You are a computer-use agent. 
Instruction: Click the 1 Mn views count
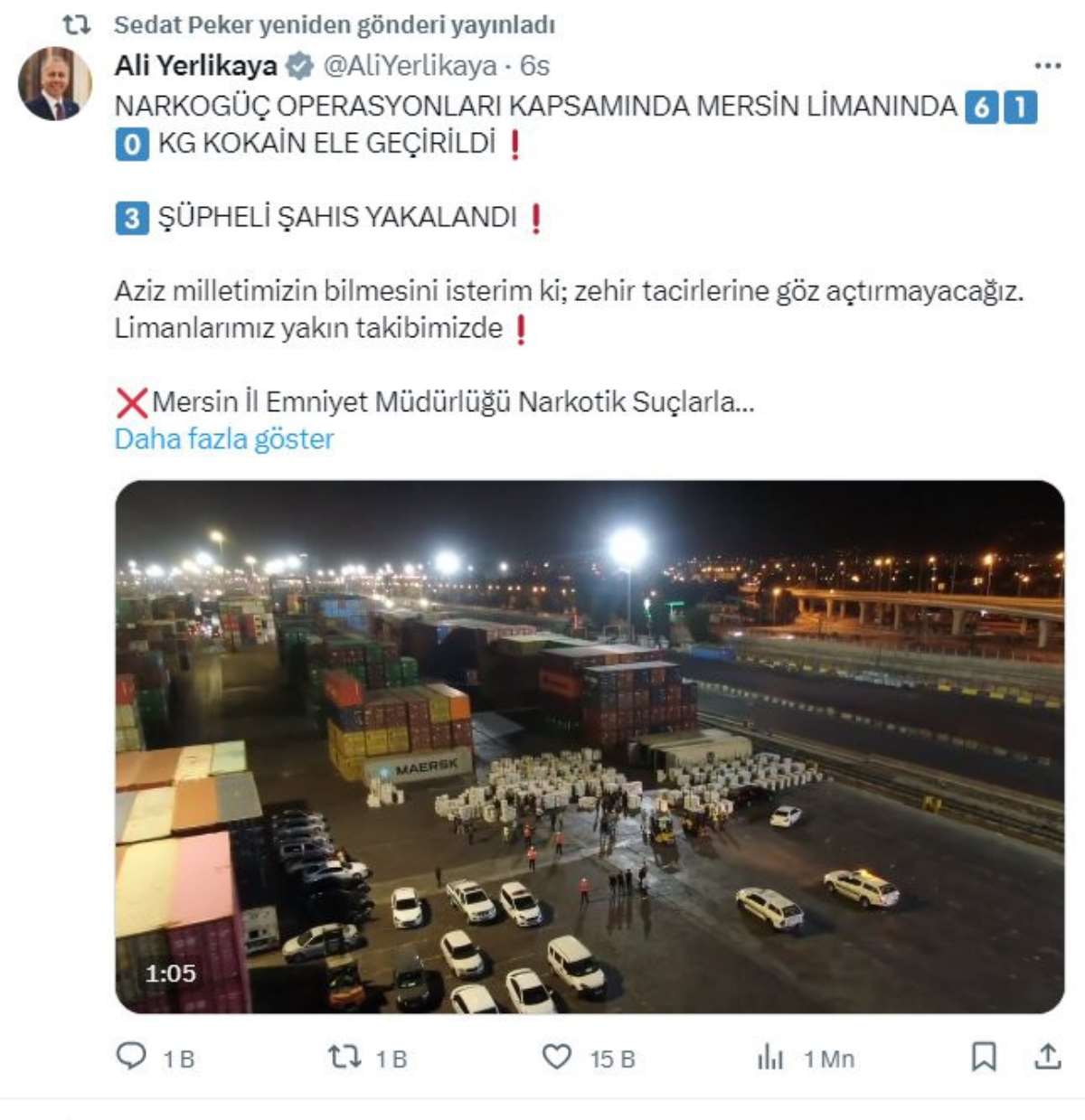(x=829, y=1059)
